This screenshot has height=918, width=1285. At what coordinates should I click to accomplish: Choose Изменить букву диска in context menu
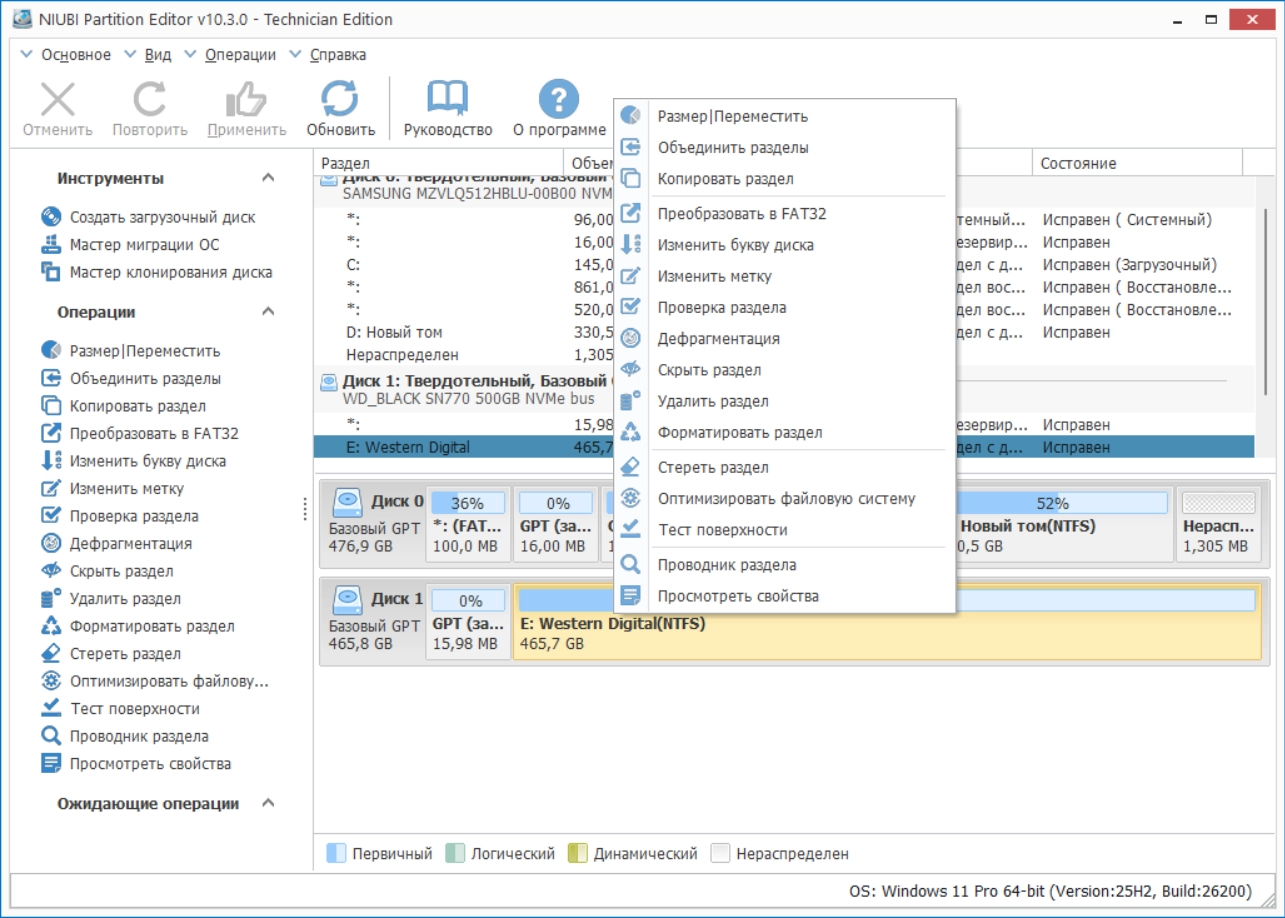(x=785, y=245)
